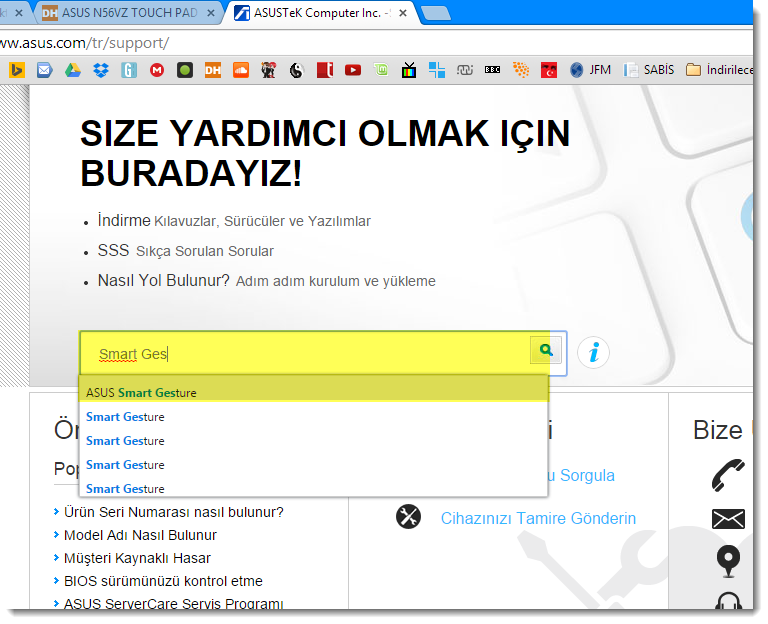
Task: Click the envelope email contact icon
Action: (728, 519)
